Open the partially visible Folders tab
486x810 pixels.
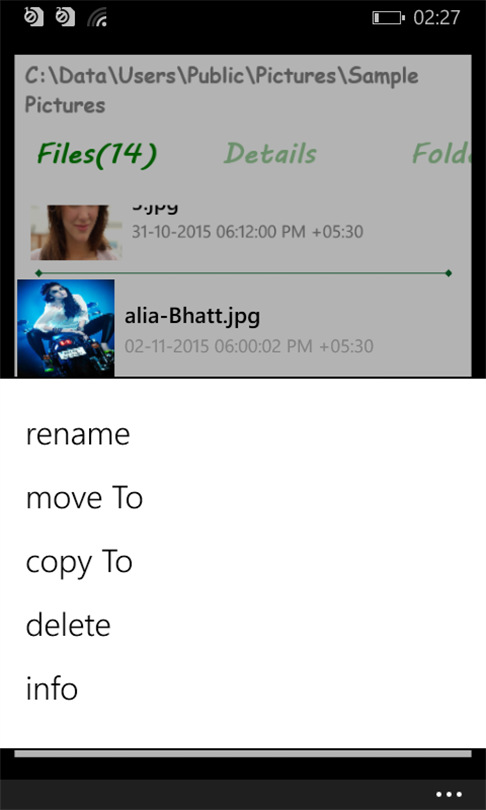point(442,153)
